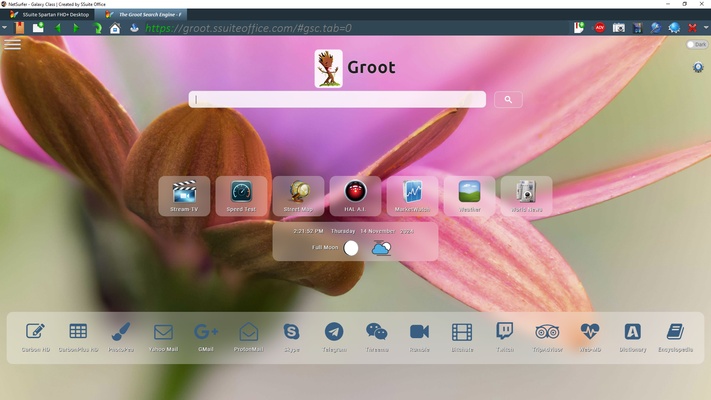Screen dimensions: 711x400
Task: Open the Stream TV tile
Action: [x=184, y=196]
